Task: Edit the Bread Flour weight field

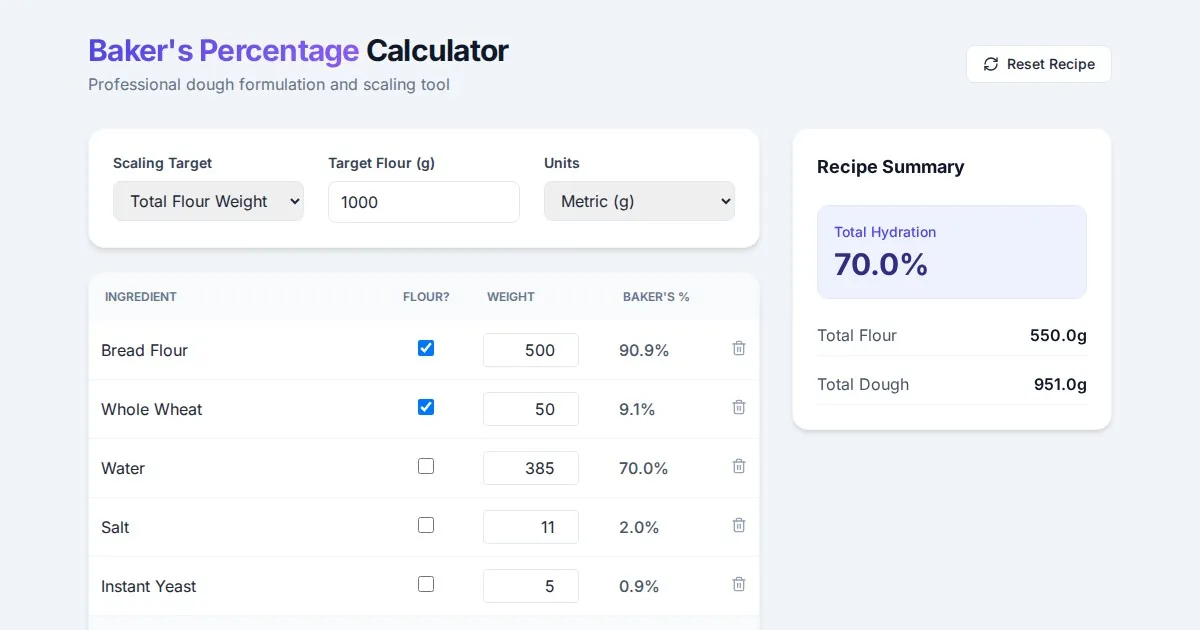Action: pos(530,350)
